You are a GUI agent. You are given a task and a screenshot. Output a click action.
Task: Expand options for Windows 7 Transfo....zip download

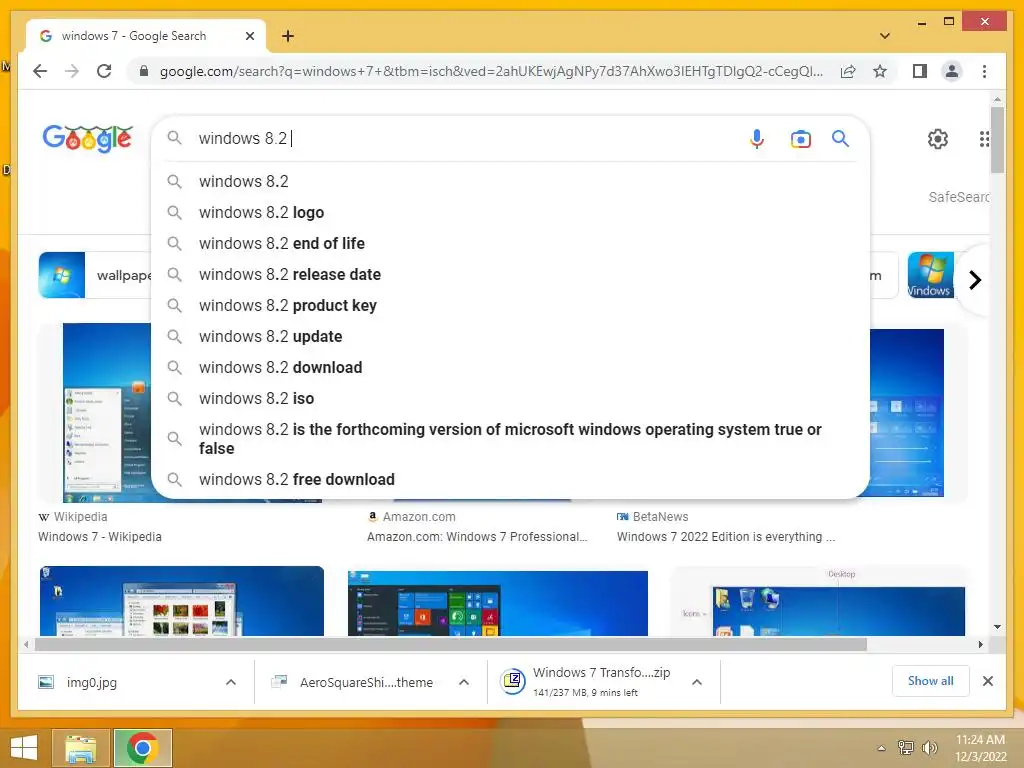coord(697,682)
